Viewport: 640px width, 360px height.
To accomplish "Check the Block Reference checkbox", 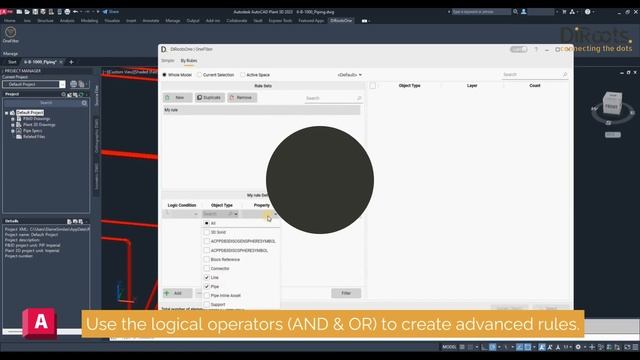I will [207, 259].
